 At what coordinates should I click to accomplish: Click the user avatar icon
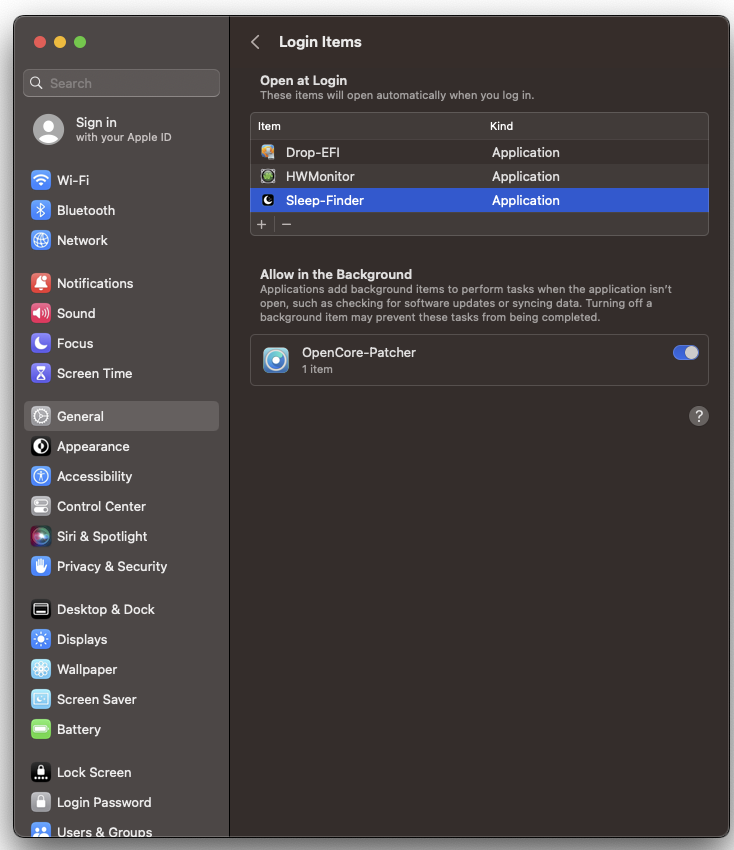tap(49, 130)
